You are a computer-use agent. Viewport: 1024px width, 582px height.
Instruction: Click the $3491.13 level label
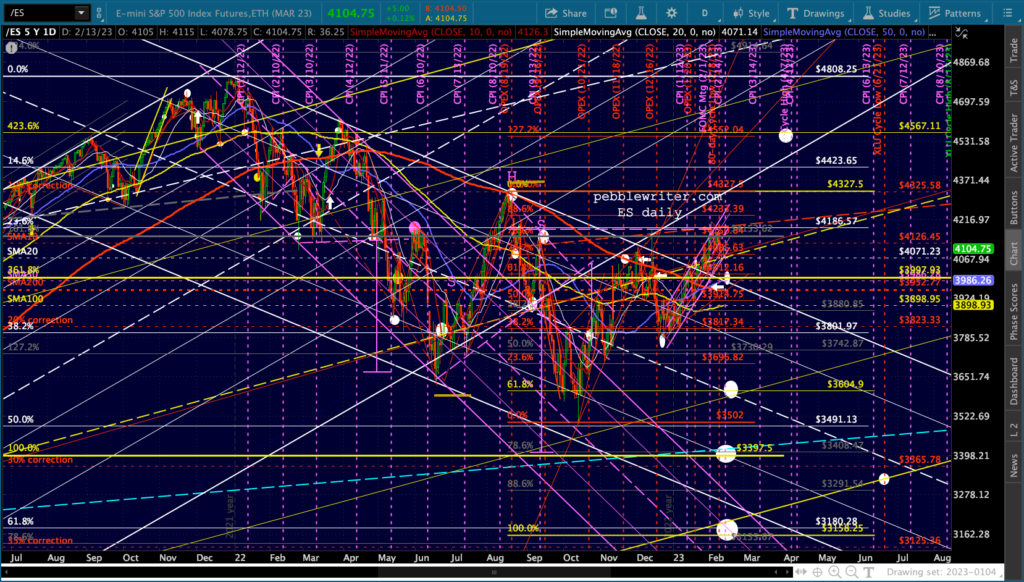click(x=836, y=419)
